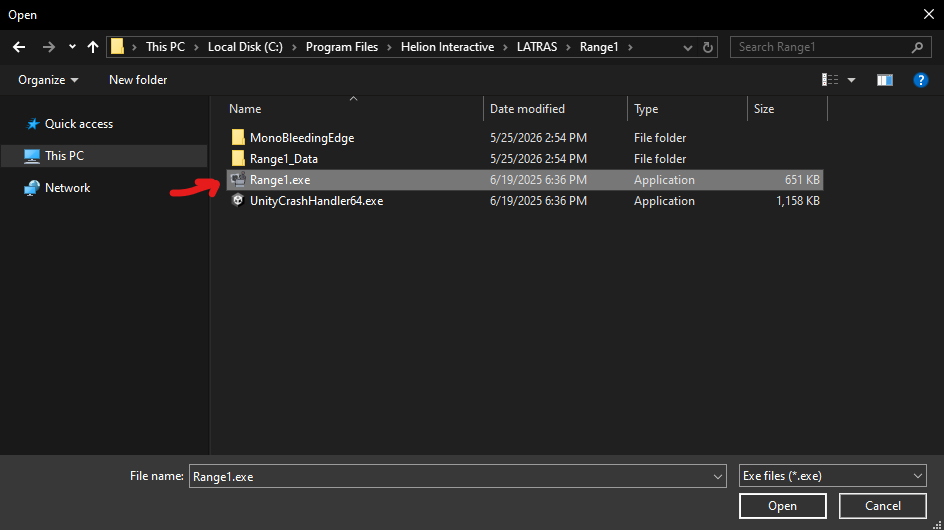Show the preview pane

(884, 80)
